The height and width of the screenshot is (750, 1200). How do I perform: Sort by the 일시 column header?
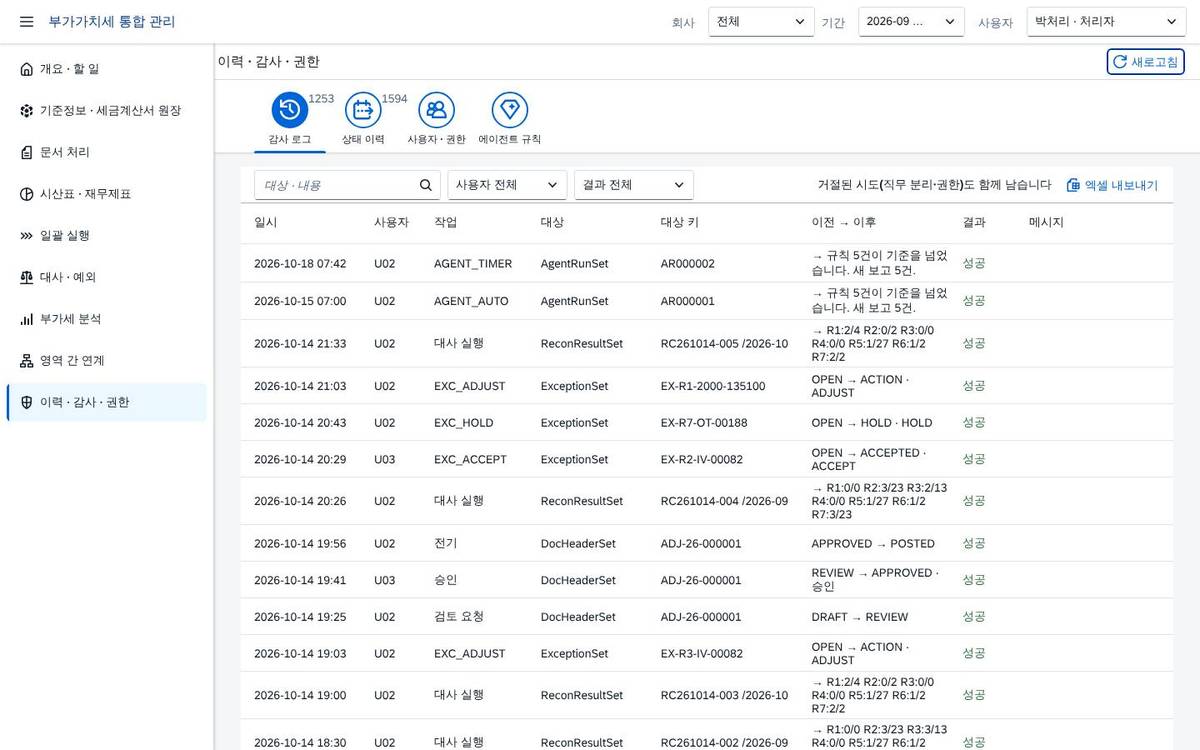click(x=266, y=222)
